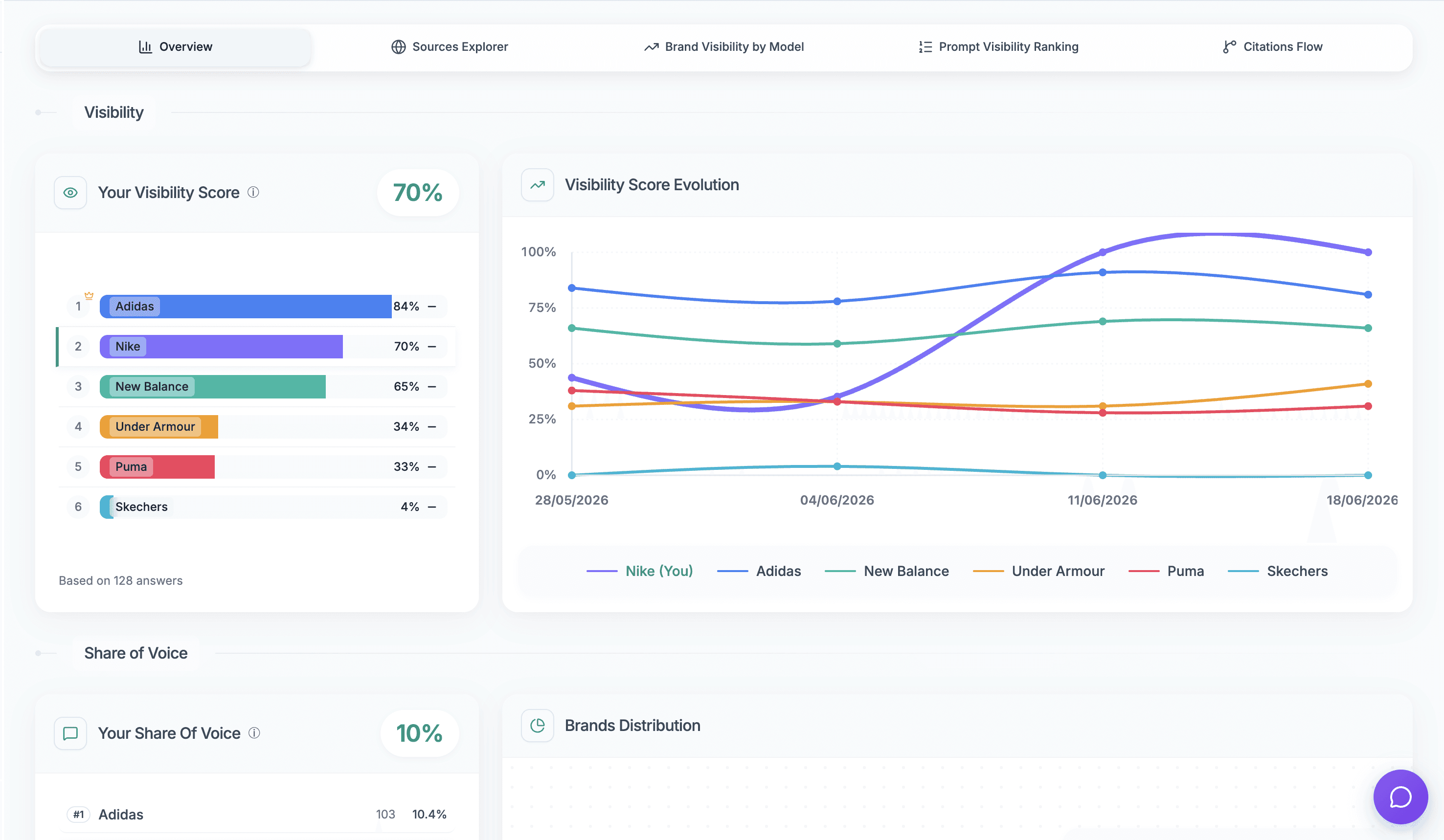Click the New Balance 65% value
1444x840 pixels.
tap(406, 386)
